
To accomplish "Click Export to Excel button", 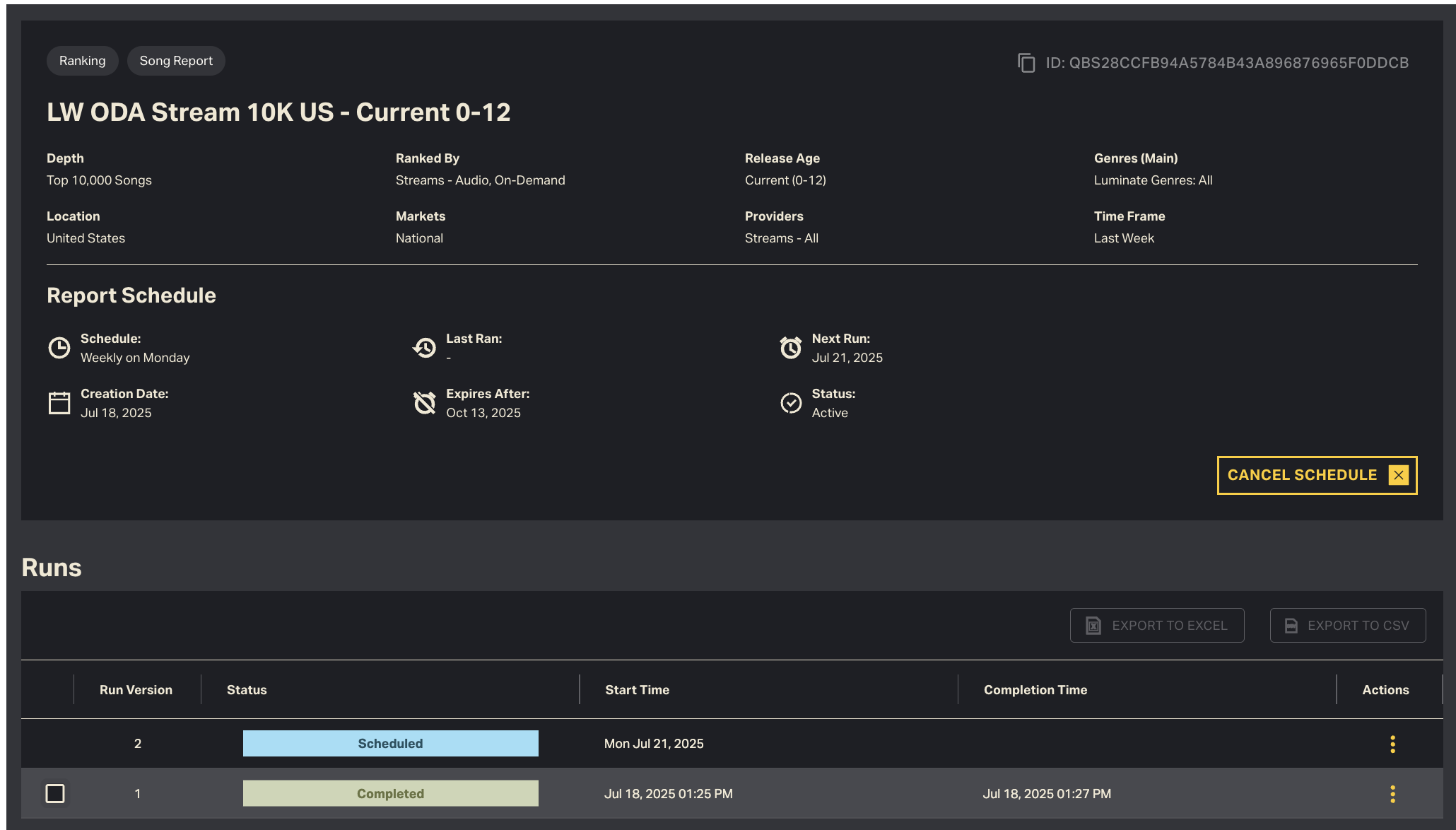I will tap(1157, 626).
